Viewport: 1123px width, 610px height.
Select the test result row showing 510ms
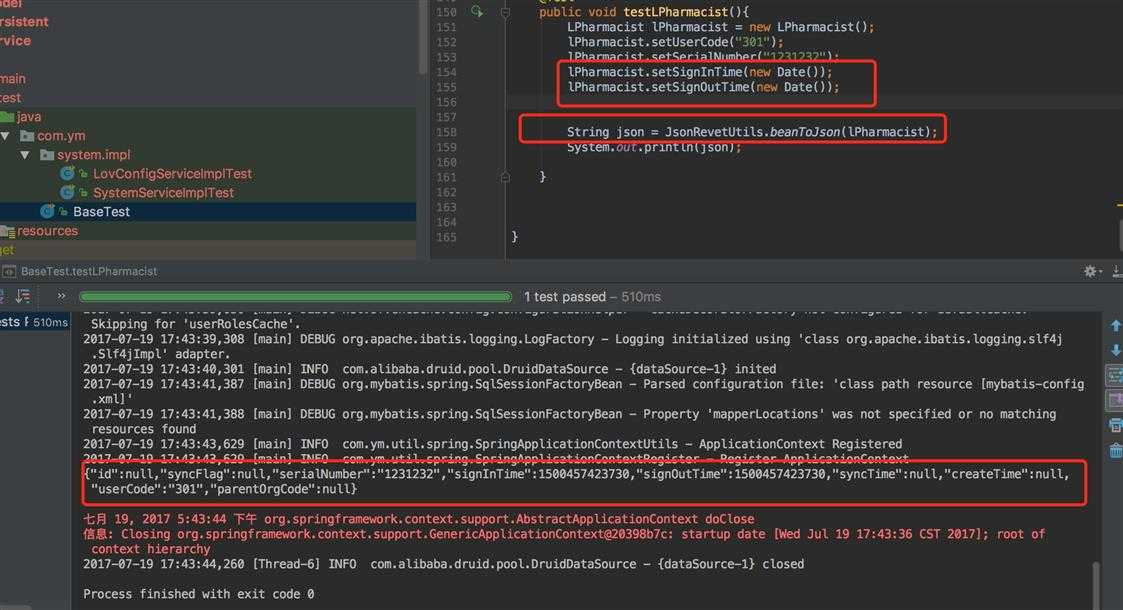[34, 322]
